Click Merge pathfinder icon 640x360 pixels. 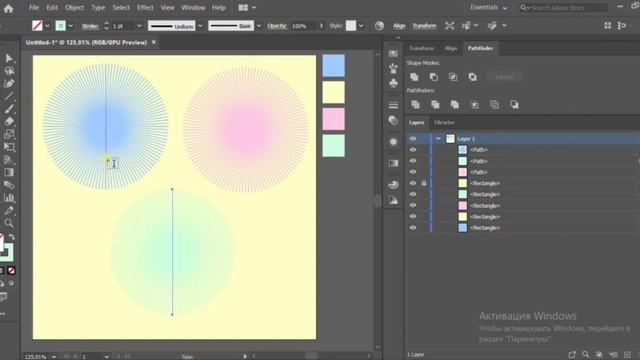[455, 104]
